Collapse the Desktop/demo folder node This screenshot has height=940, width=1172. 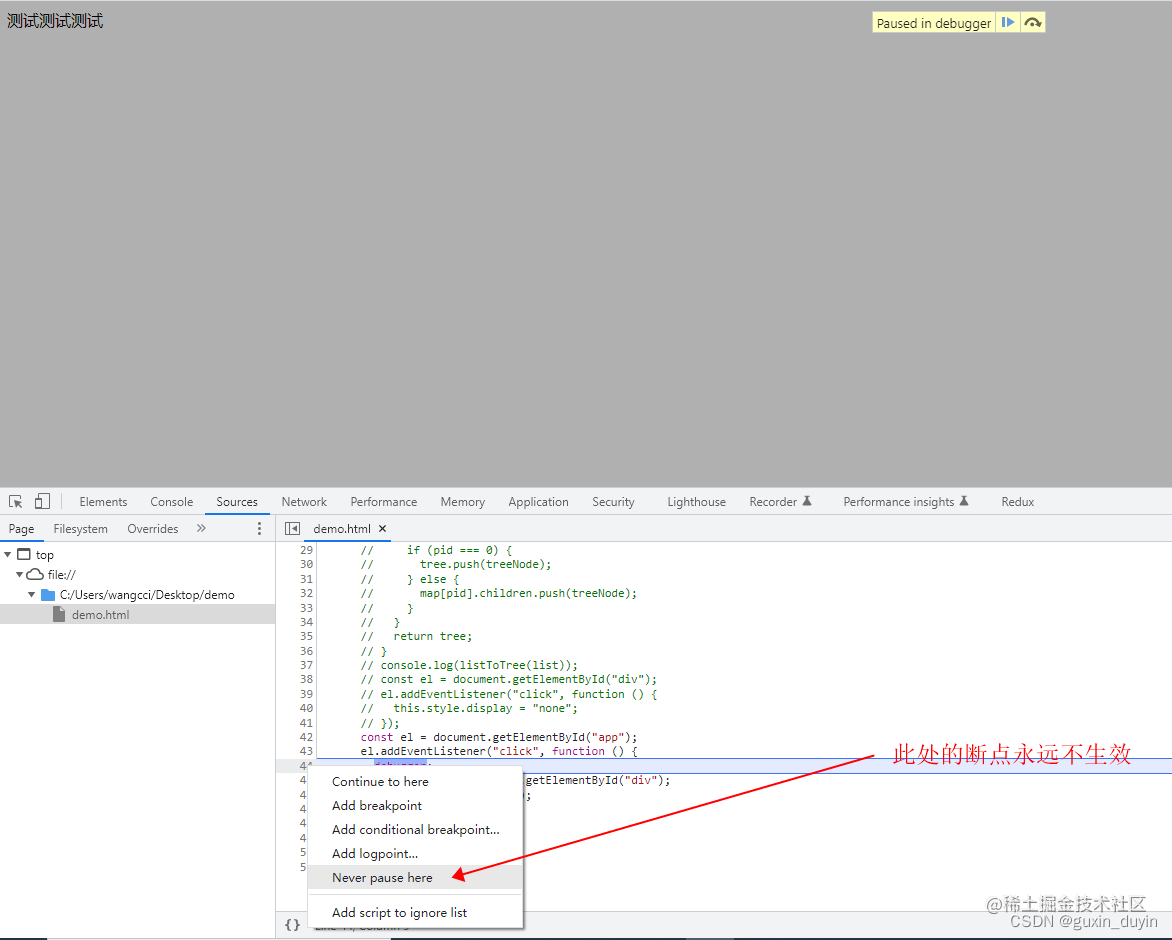31,595
